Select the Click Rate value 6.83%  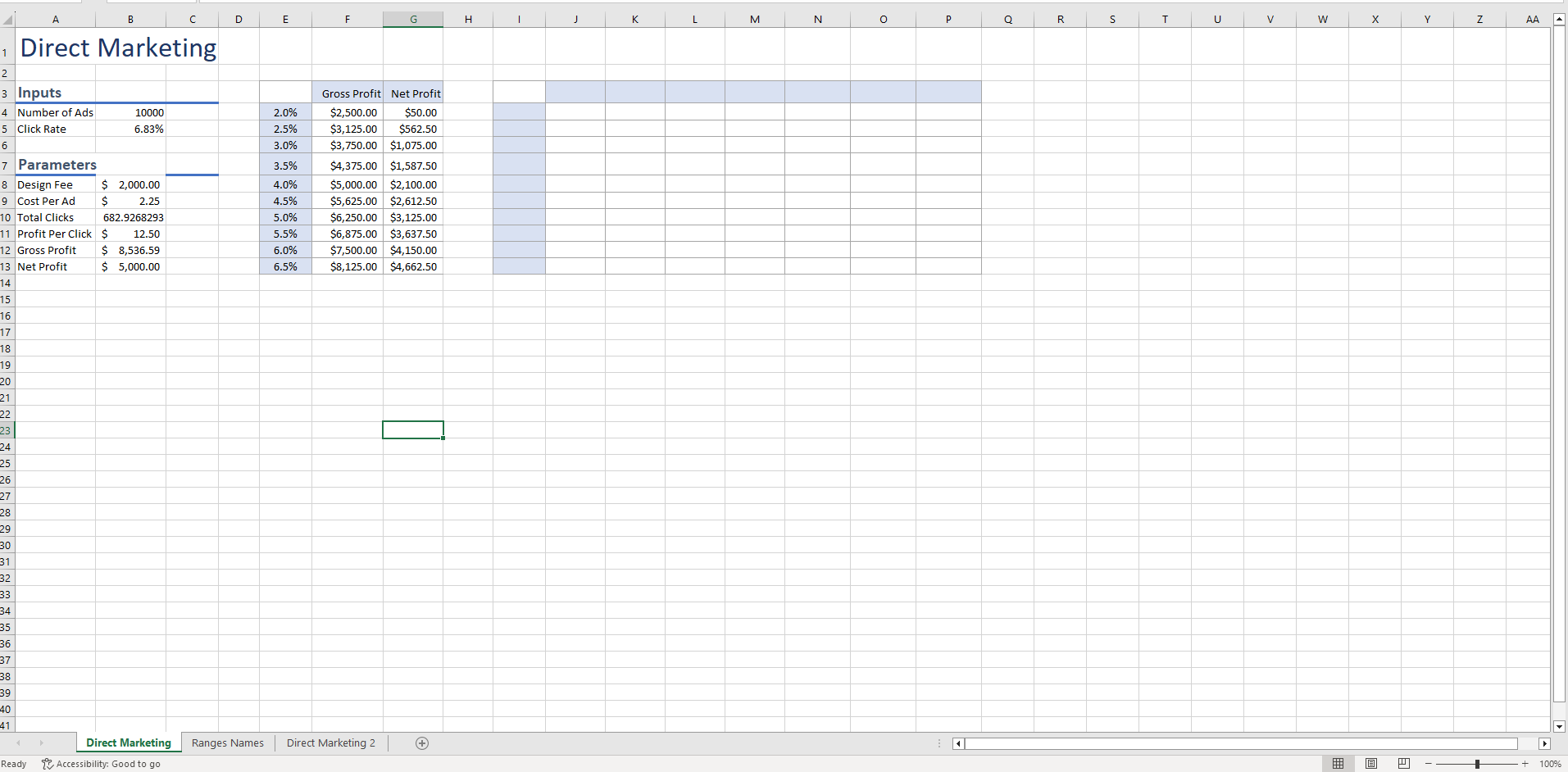(x=130, y=129)
